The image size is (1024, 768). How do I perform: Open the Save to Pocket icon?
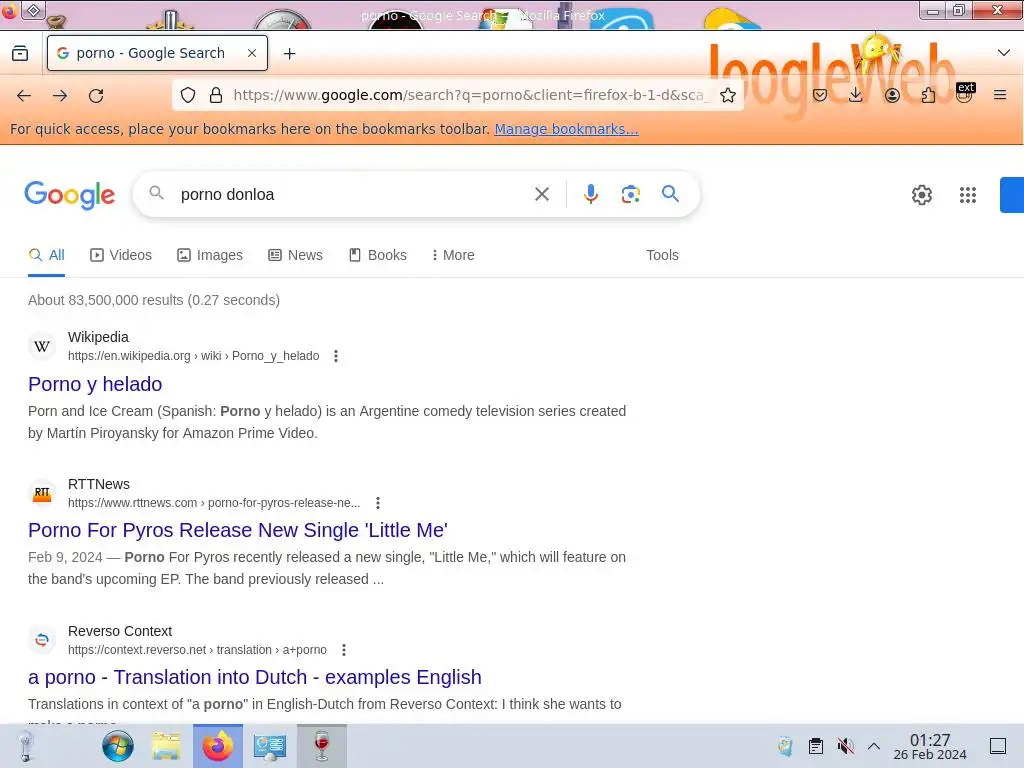click(820, 95)
